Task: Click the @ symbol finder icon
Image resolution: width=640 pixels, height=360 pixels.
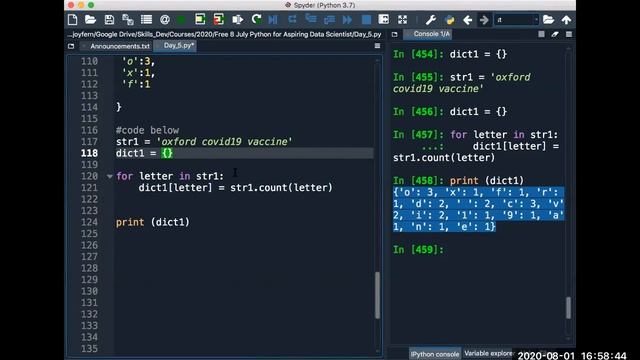Action: click(x=165, y=20)
